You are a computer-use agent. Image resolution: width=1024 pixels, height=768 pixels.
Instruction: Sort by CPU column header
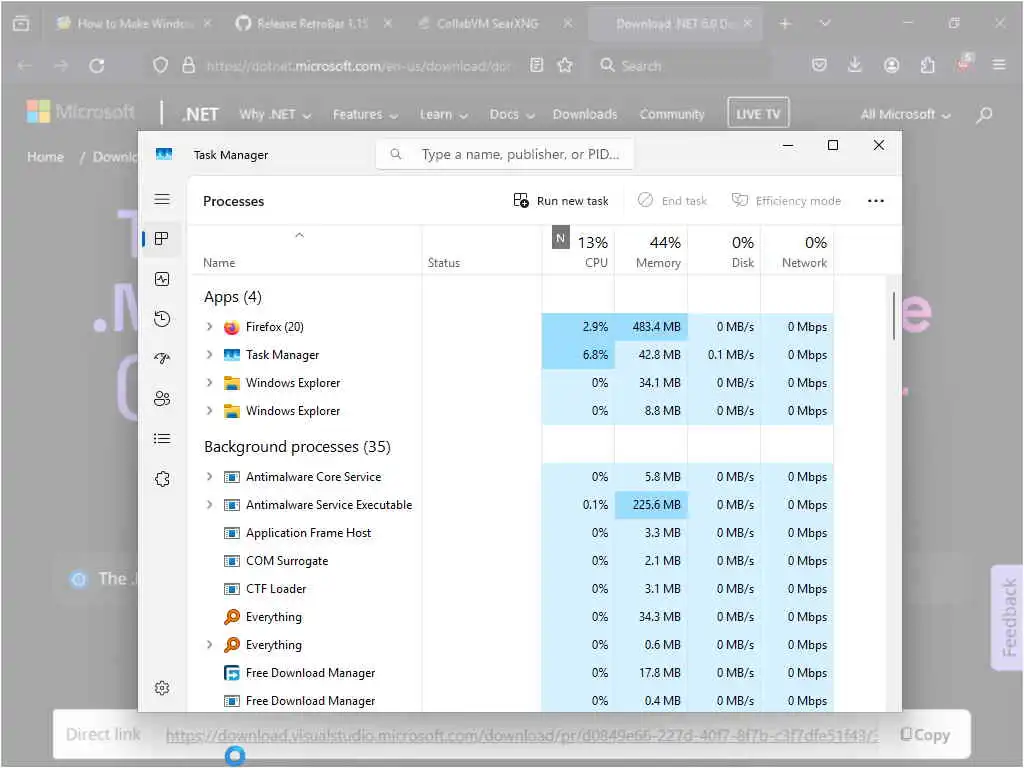(x=579, y=251)
